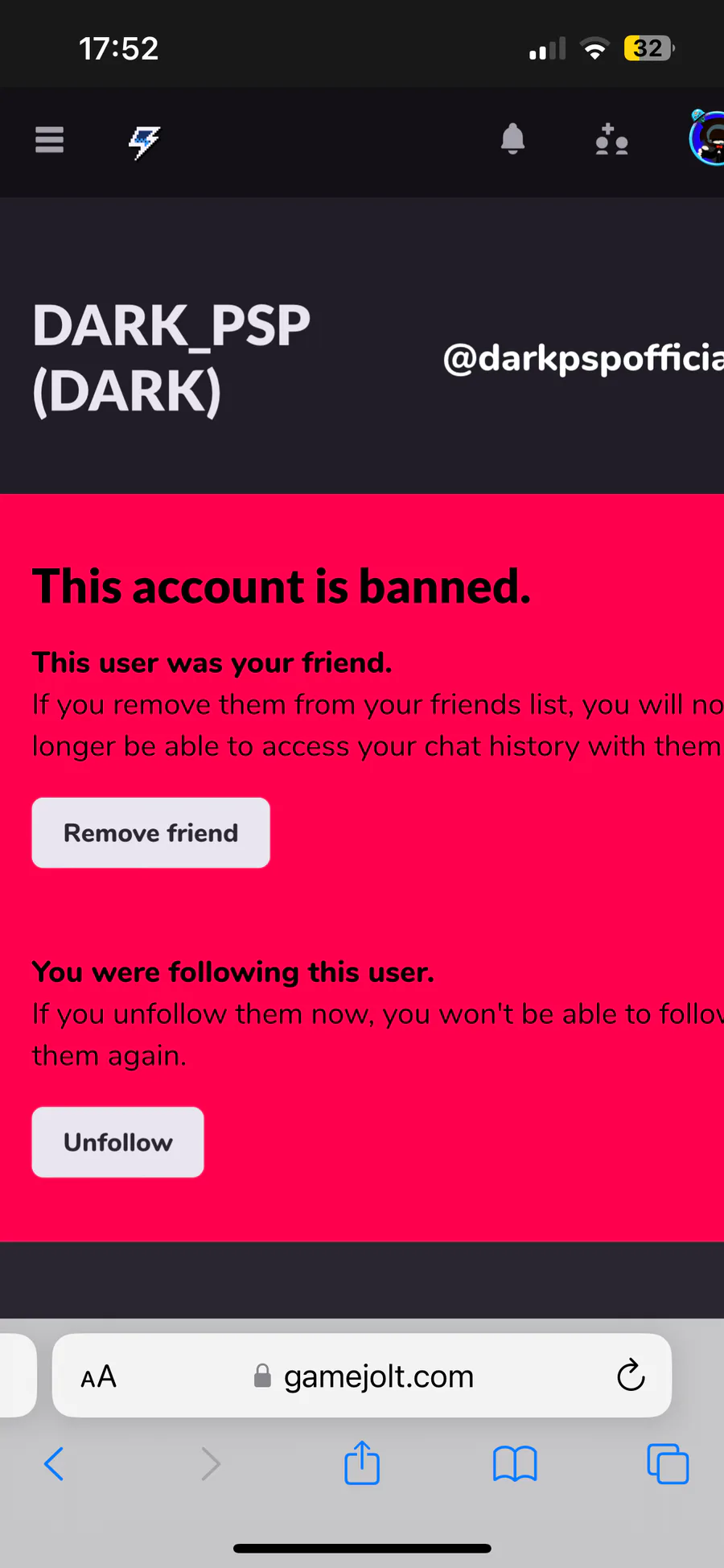724x1568 pixels.
Task: Tap the battery indicator
Action: (649, 48)
